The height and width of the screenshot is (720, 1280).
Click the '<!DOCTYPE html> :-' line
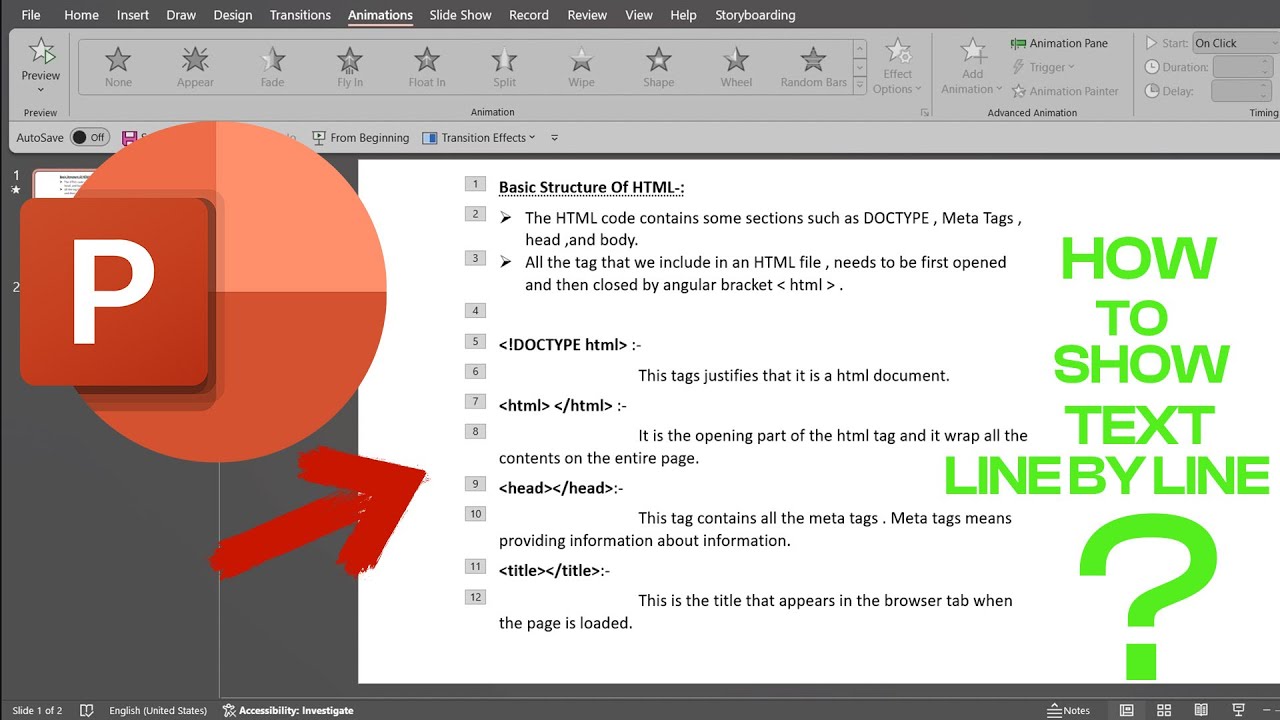pyautogui.click(x=570, y=345)
